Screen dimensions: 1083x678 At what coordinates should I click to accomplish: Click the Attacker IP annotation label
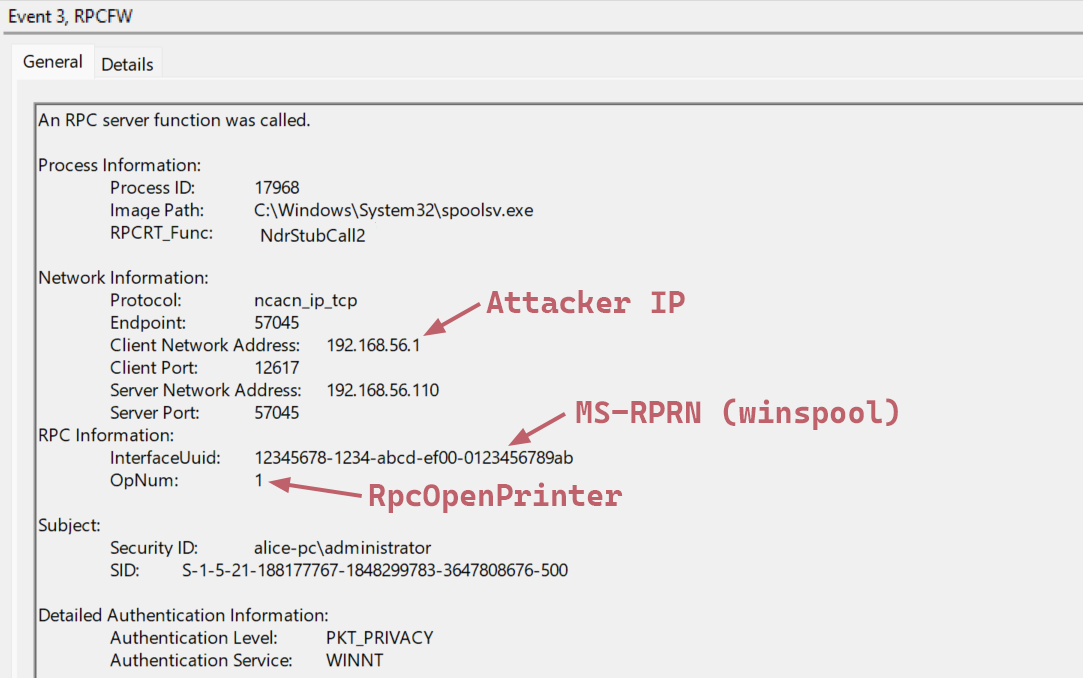pos(585,303)
